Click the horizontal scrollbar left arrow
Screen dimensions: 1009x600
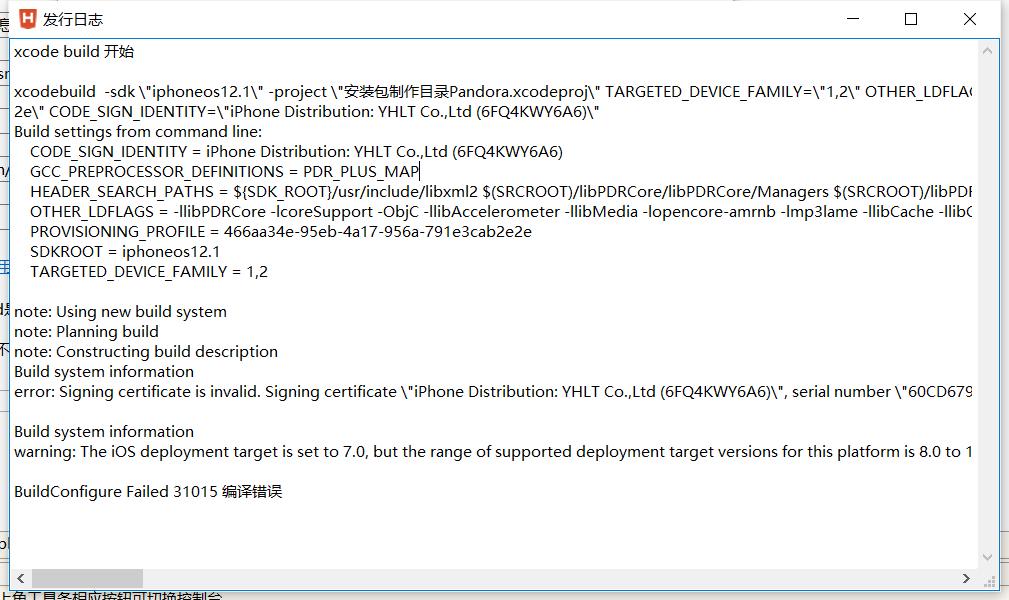(21, 578)
